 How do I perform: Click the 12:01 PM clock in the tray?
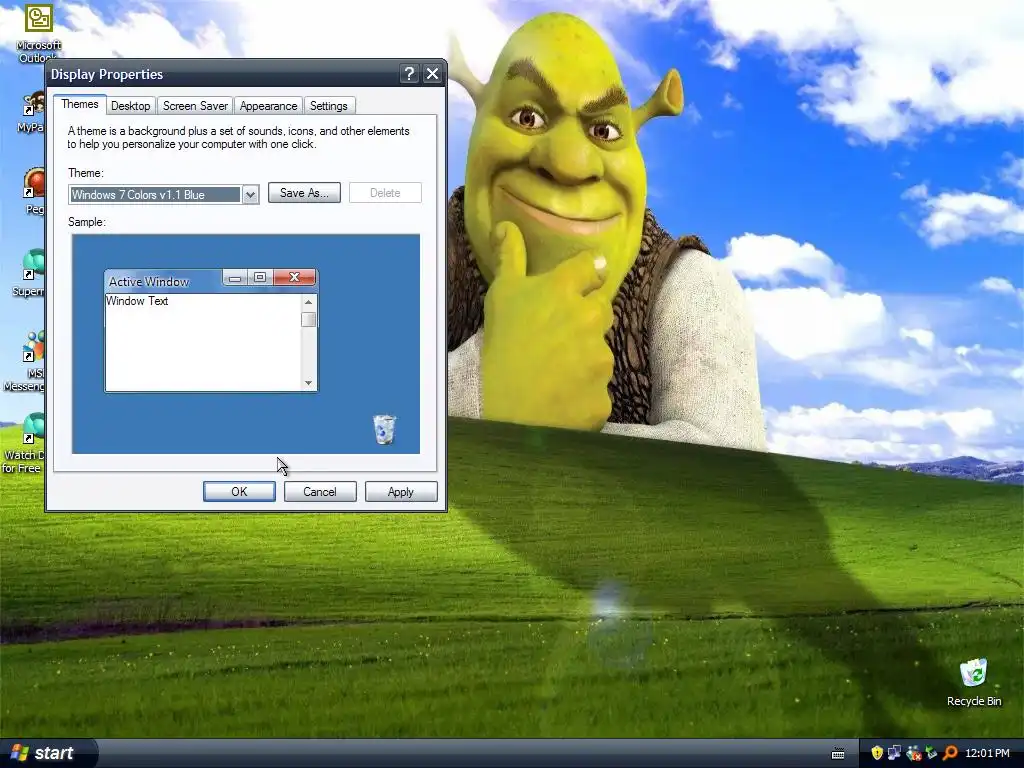(987, 753)
